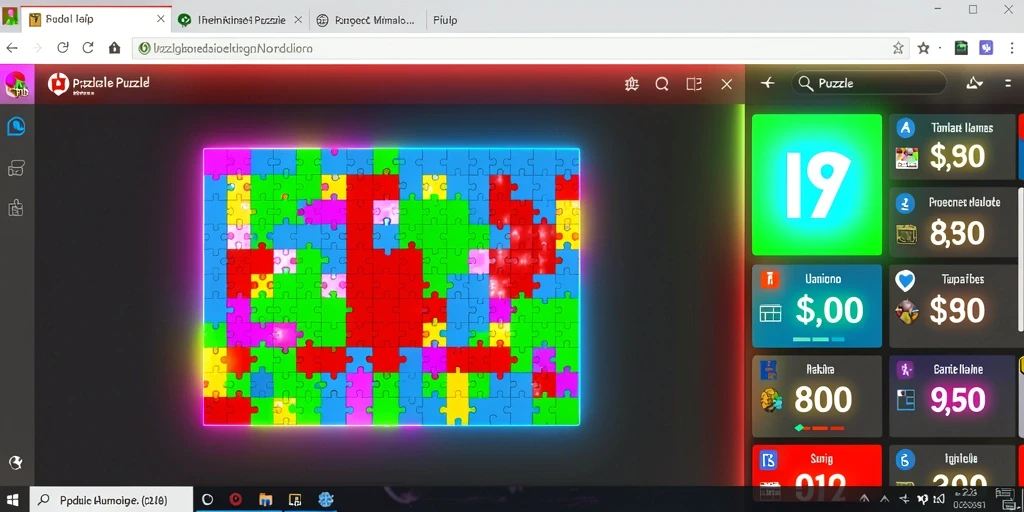
Task: Click the magnifier icon in the puzzle header
Action: [662, 84]
